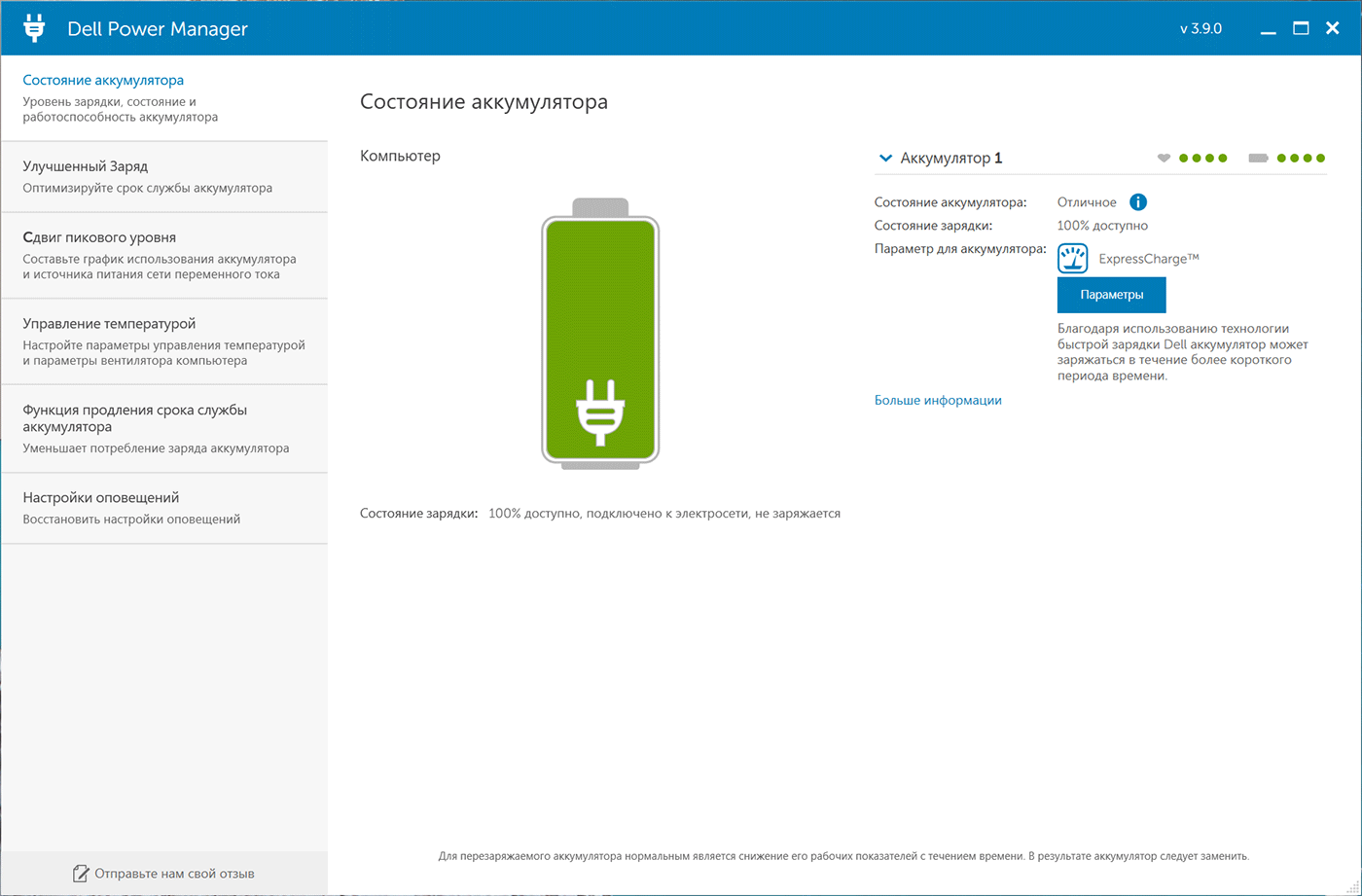The width and height of the screenshot is (1362, 896).
Task: Click "Отправьте нам свой отзыв" feedback button
Action: coord(164,874)
